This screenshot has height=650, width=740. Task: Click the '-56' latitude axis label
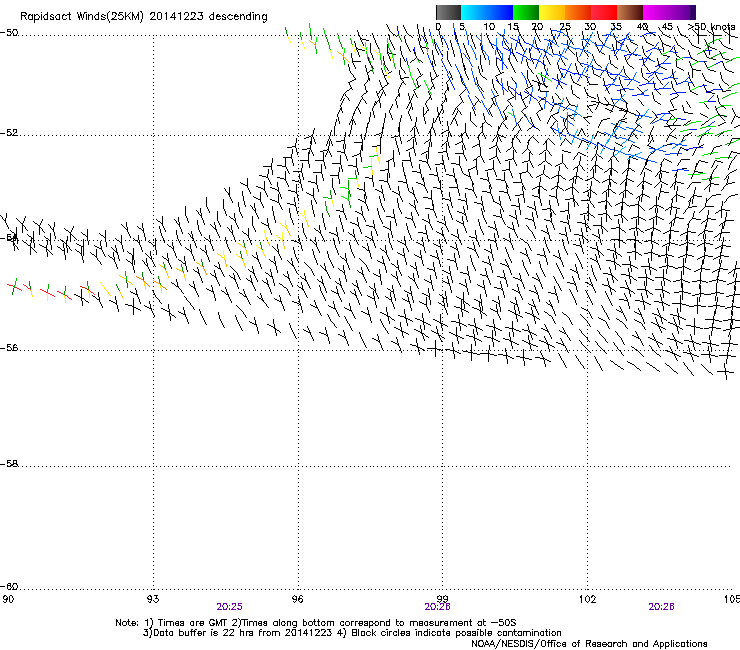click(9, 348)
